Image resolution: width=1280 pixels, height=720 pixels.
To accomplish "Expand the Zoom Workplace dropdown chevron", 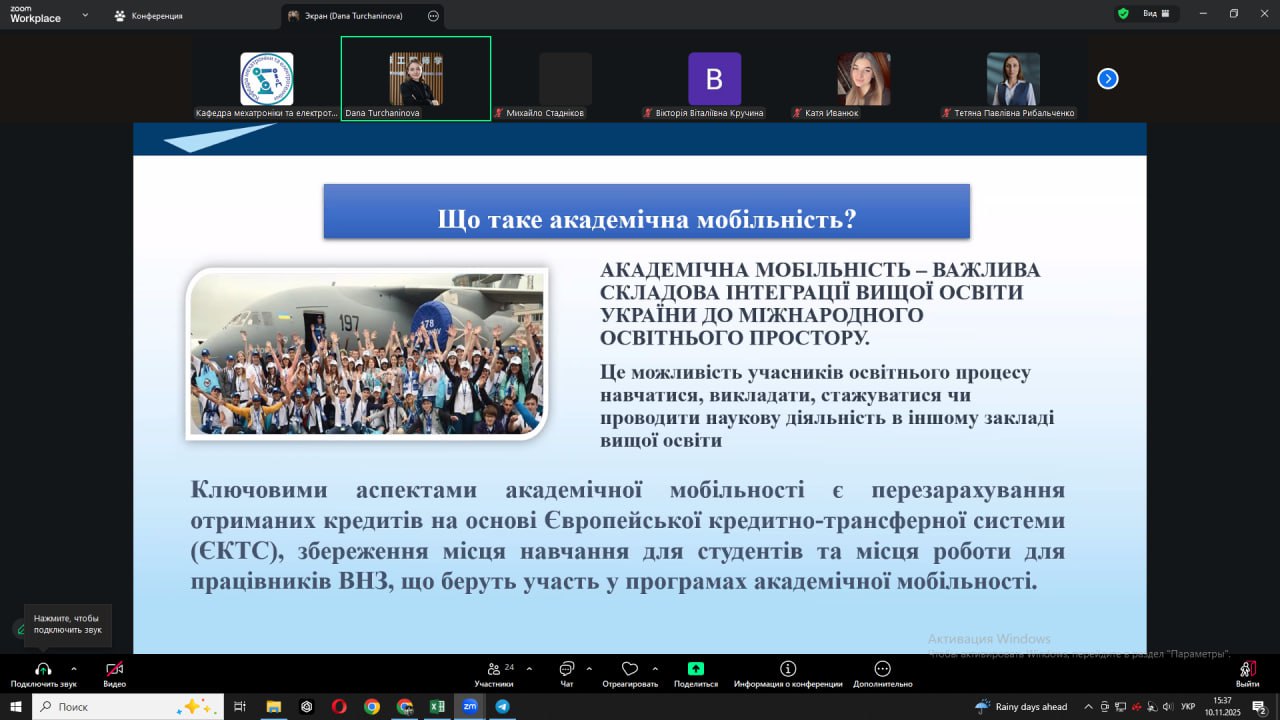I will coord(85,15).
